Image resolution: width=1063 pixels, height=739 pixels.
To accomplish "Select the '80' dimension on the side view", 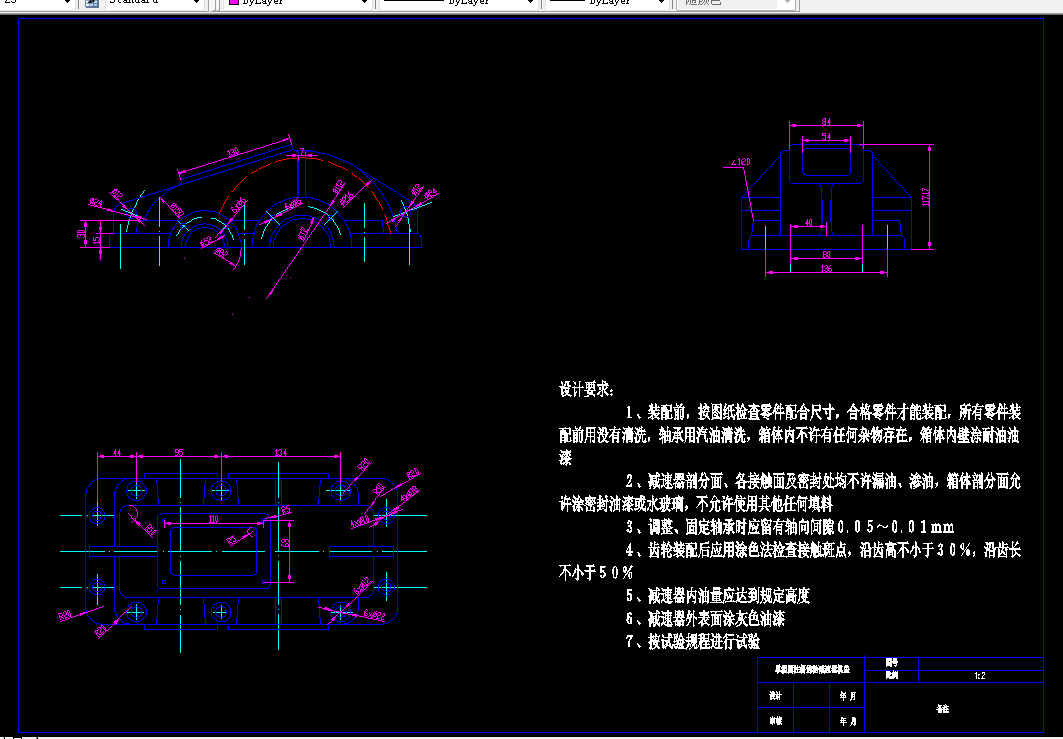I will click(826, 255).
